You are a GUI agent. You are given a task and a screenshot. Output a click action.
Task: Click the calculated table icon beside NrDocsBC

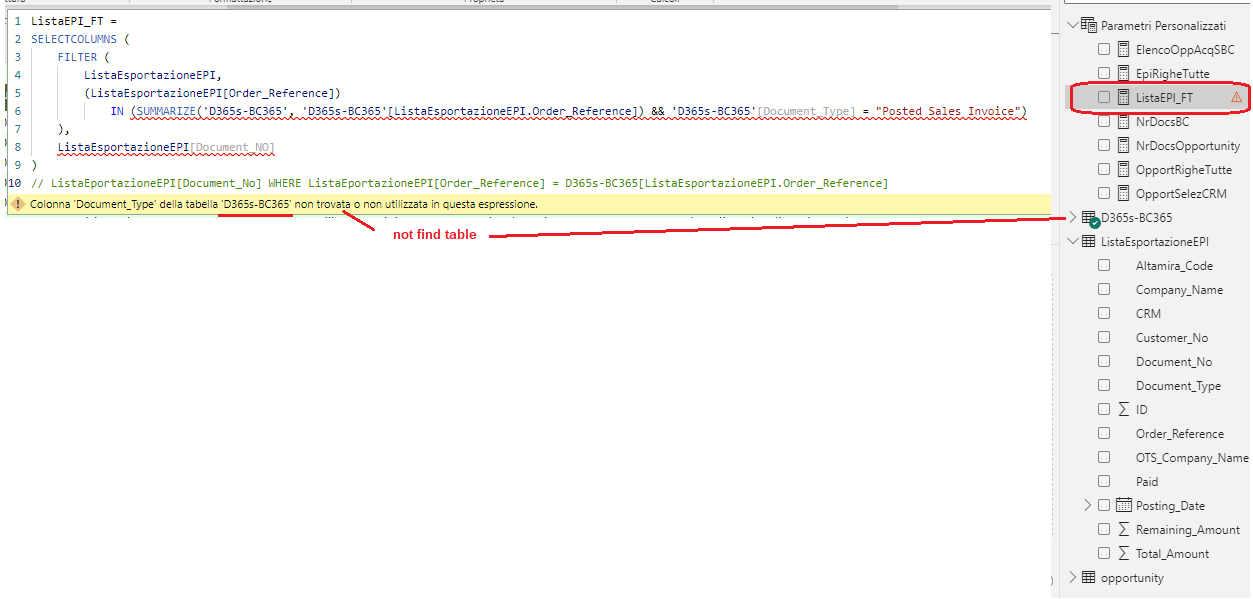coord(1123,121)
